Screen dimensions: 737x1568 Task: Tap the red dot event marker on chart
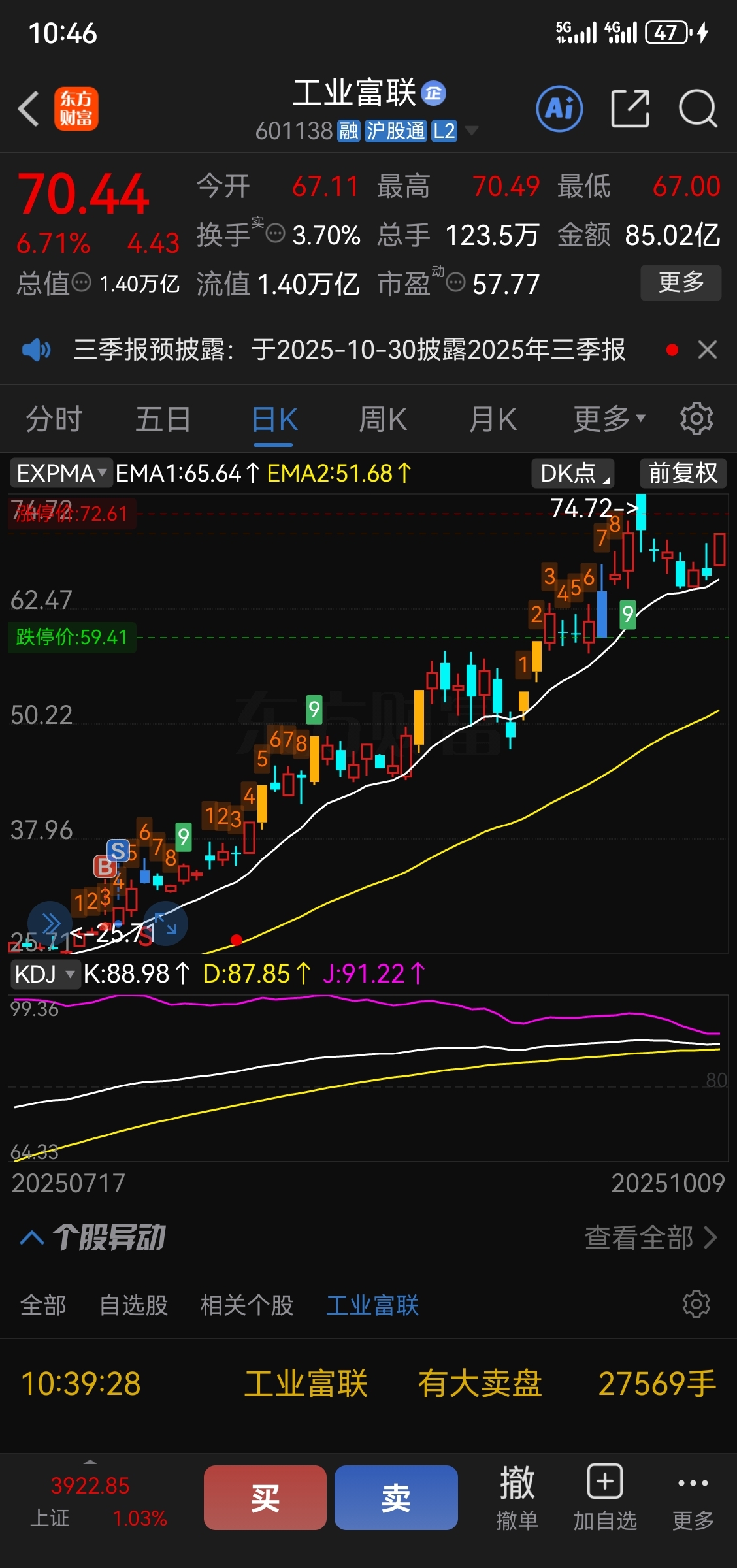[x=237, y=940]
